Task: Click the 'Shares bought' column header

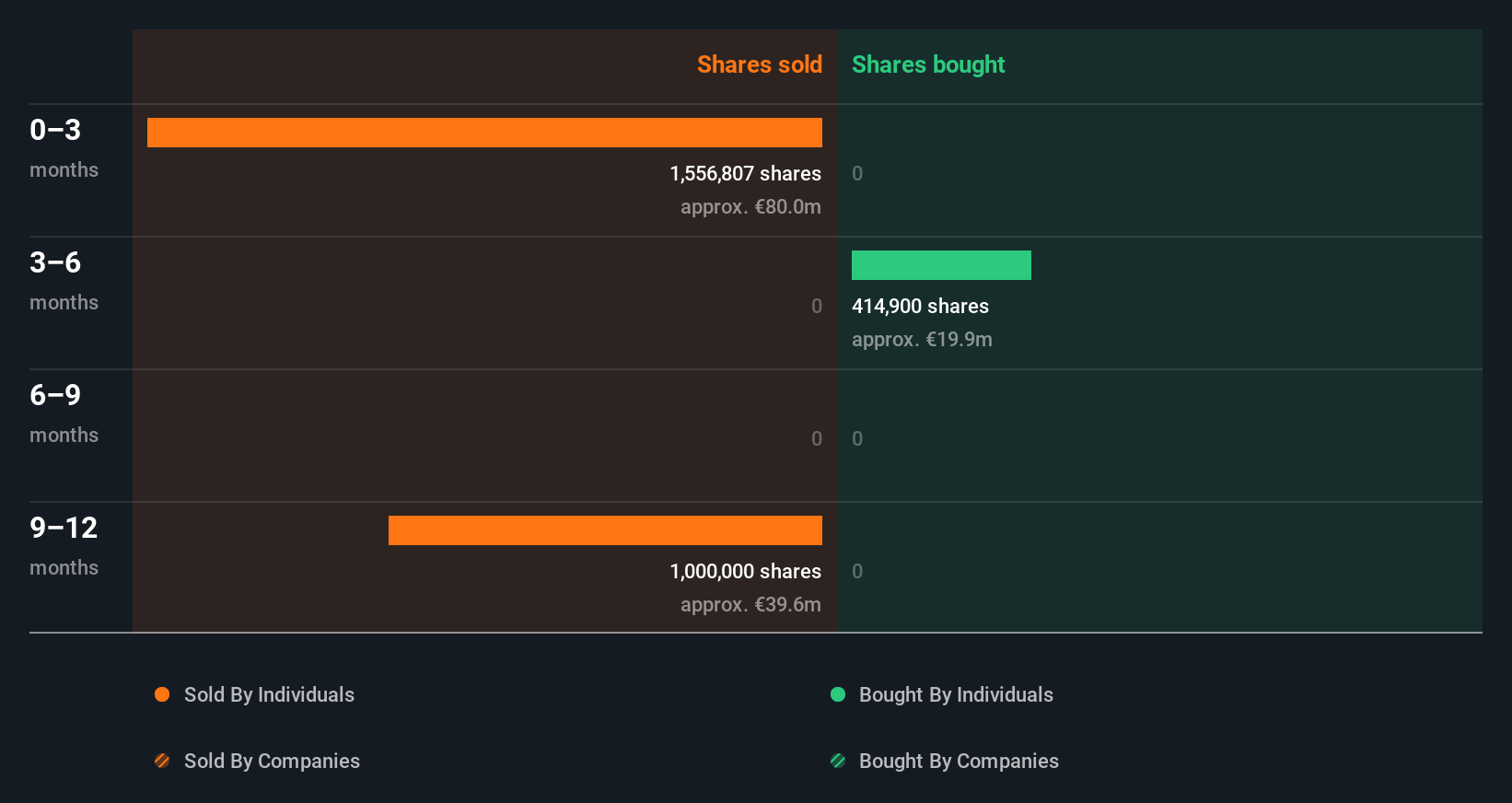Action: (928, 64)
